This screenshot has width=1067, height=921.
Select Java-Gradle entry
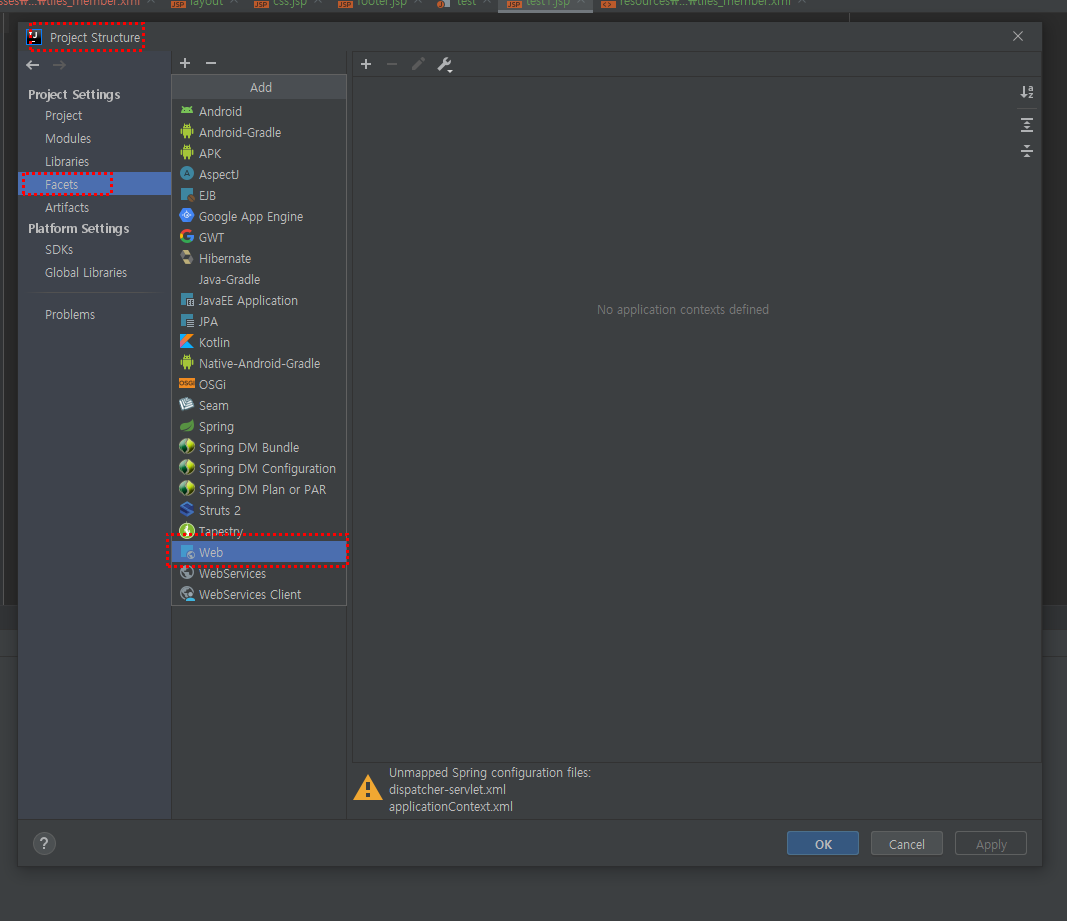click(259, 280)
